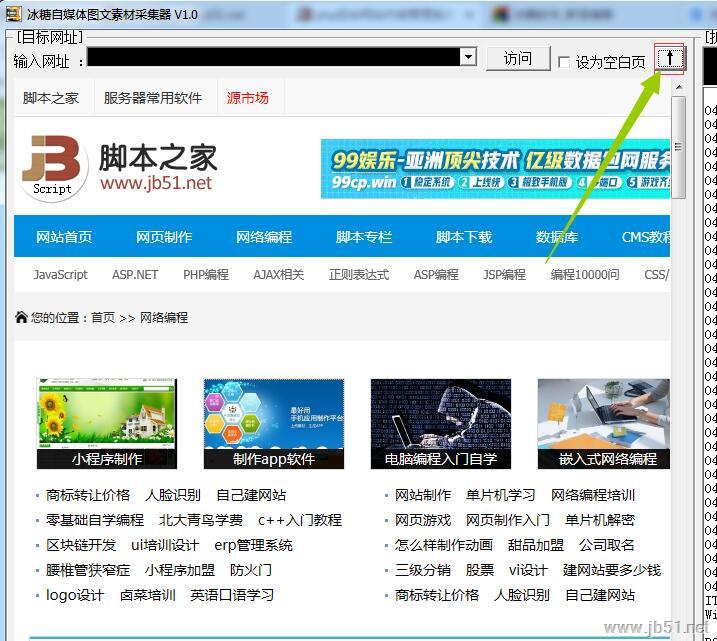The height and width of the screenshot is (641, 717).
Task: Click the logo设计 link
Action: tap(75, 595)
